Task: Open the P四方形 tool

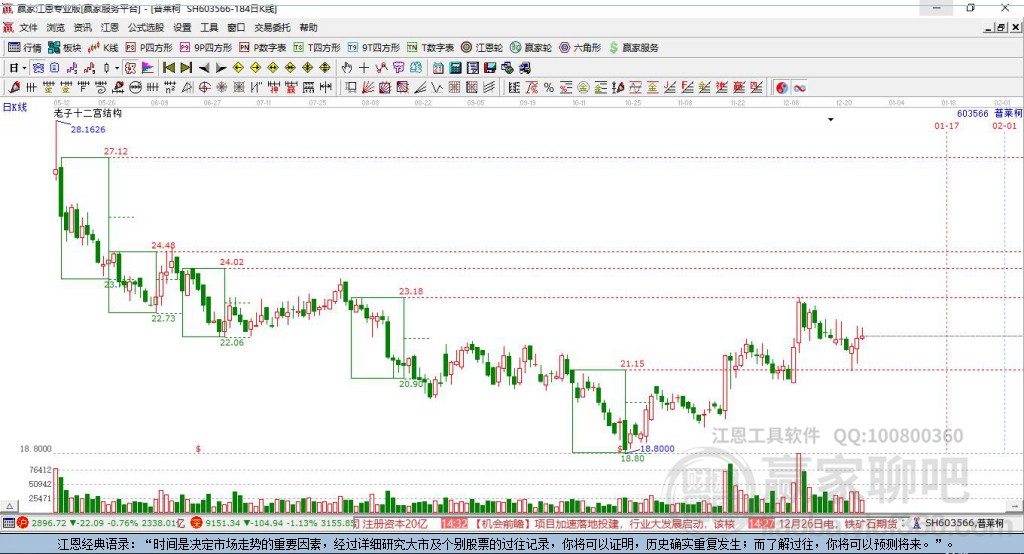Action: click(x=149, y=48)
